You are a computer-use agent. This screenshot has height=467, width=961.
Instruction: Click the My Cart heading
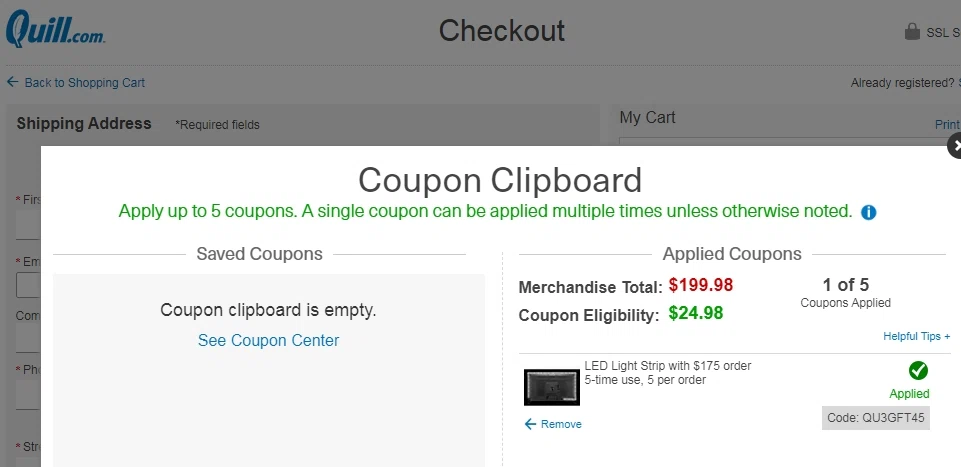coord(647,117)
